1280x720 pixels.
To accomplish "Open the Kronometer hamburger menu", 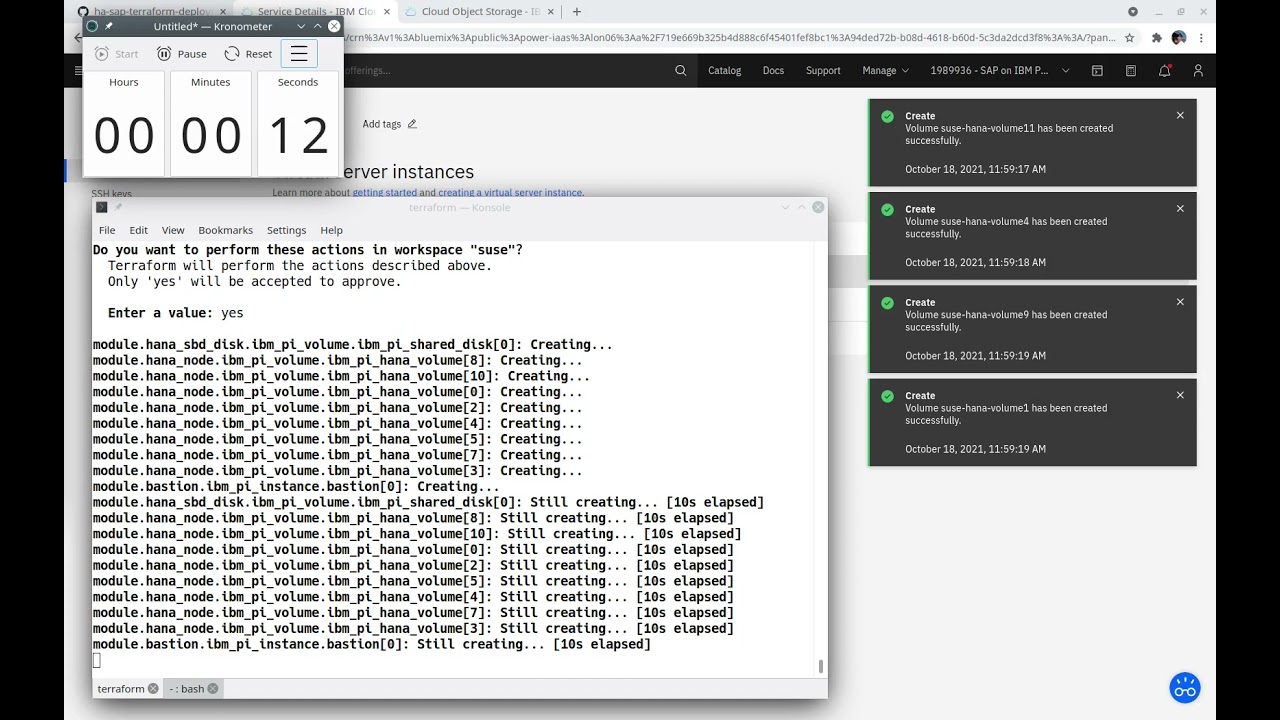I will point(299,54).
